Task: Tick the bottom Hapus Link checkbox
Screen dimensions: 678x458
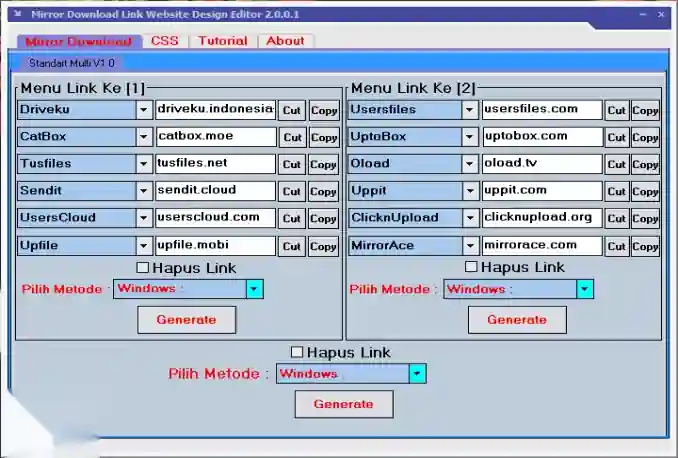Action: 297,352
